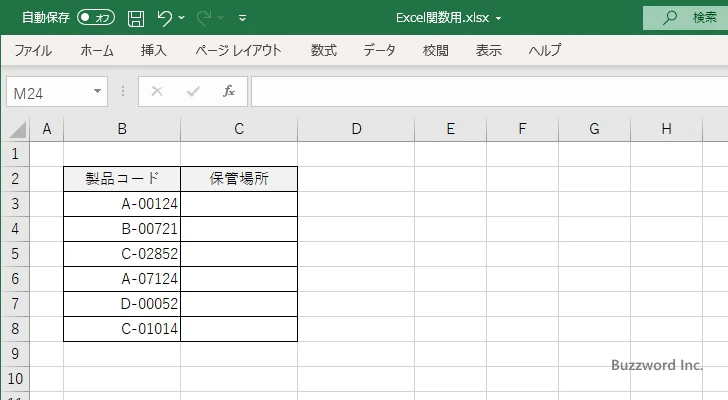This screenshot has width=728, height=400.
Task: Select cell containing A-00124
Action: (122, 204)
